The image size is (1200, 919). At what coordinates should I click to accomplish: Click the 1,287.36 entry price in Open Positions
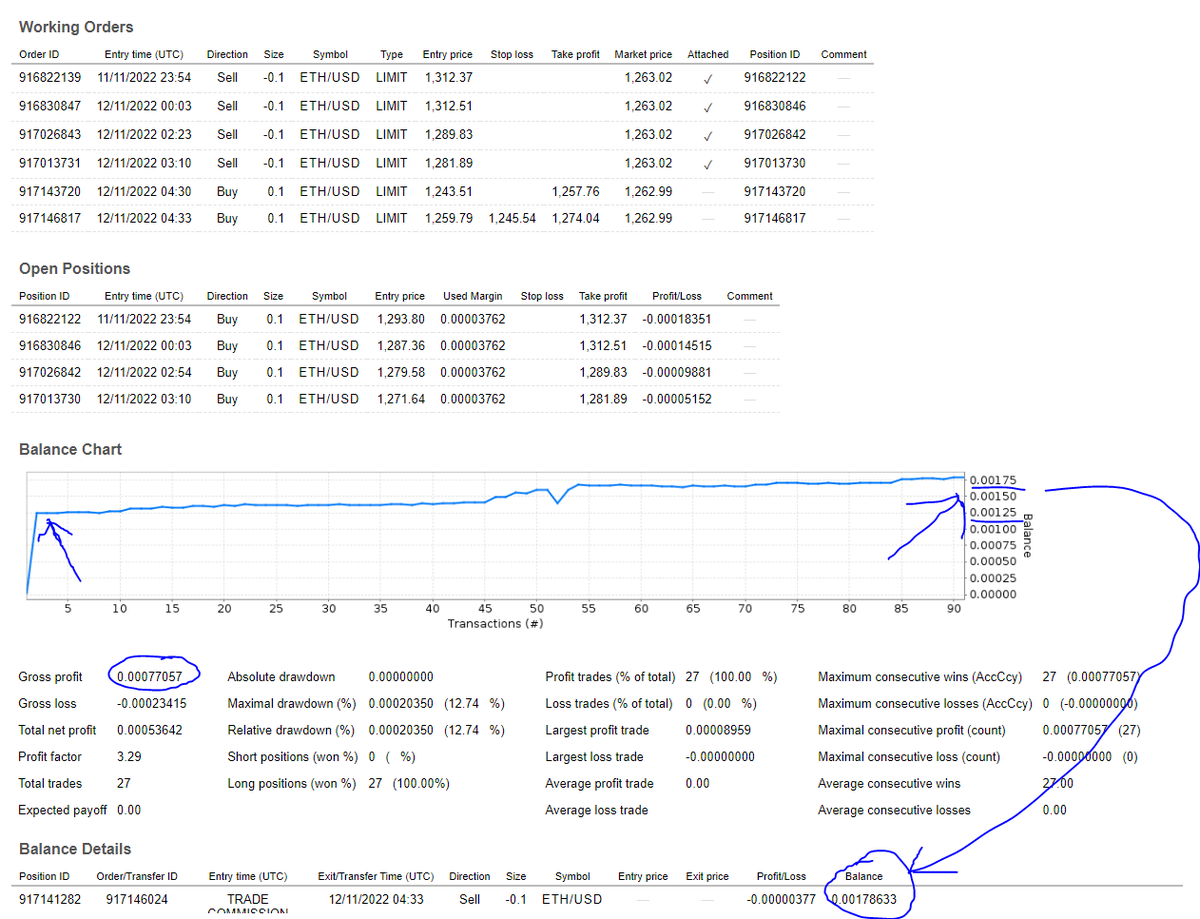tap(401, 345)
